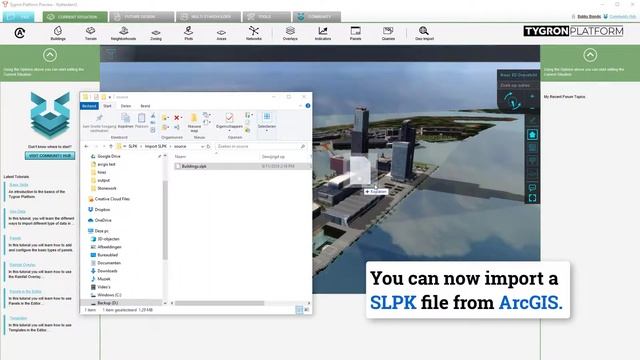Click the Visit Community Hub button

tap(50, 156)
